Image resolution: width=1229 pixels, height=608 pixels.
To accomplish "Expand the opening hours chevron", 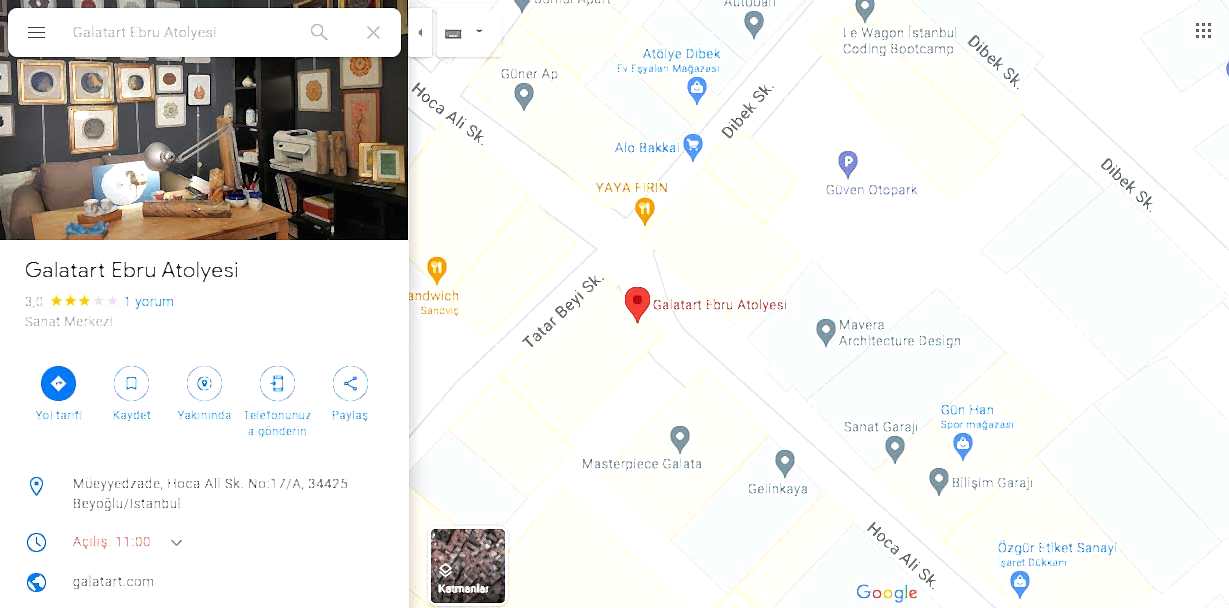I will click(x=176, y=542).
